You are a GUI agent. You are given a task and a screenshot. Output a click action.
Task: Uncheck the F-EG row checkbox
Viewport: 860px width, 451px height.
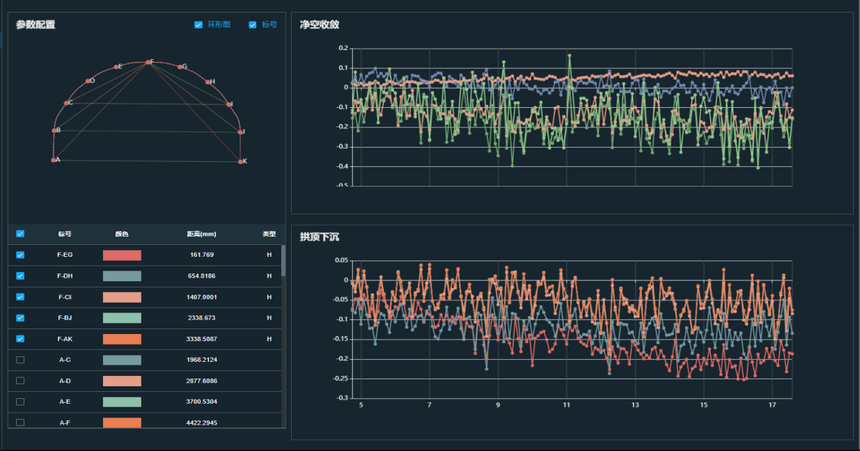click(20, 255)
